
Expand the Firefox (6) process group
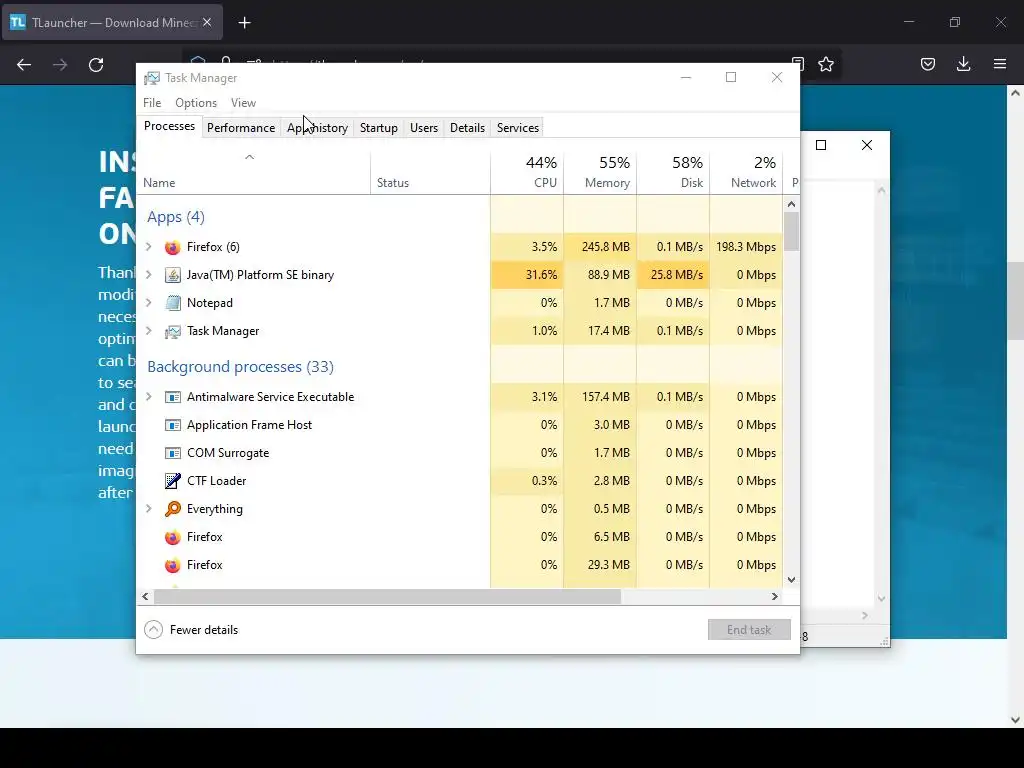click(x=149, y=247)
